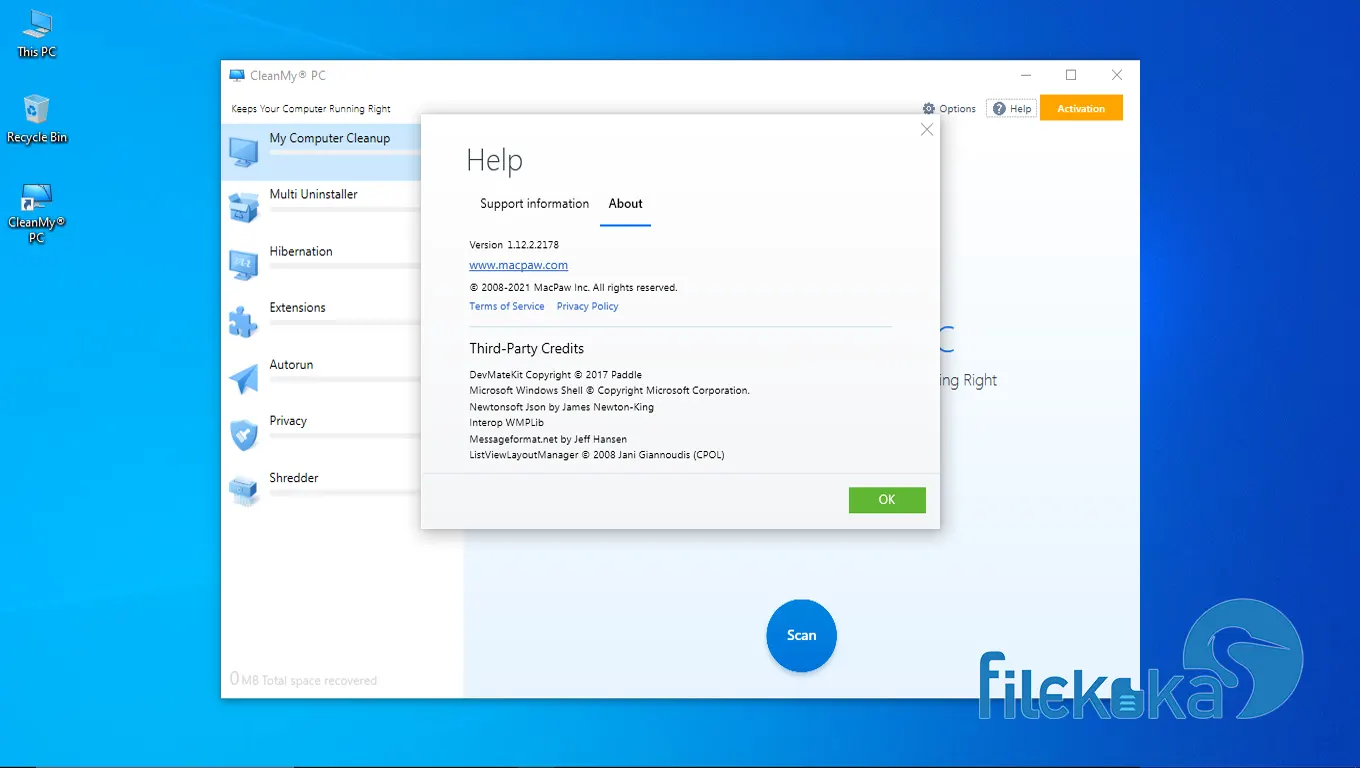Click the blue Scan button
Image resolution: width=1360 pixels, height=768 pixels.
[x=801, y=635]
